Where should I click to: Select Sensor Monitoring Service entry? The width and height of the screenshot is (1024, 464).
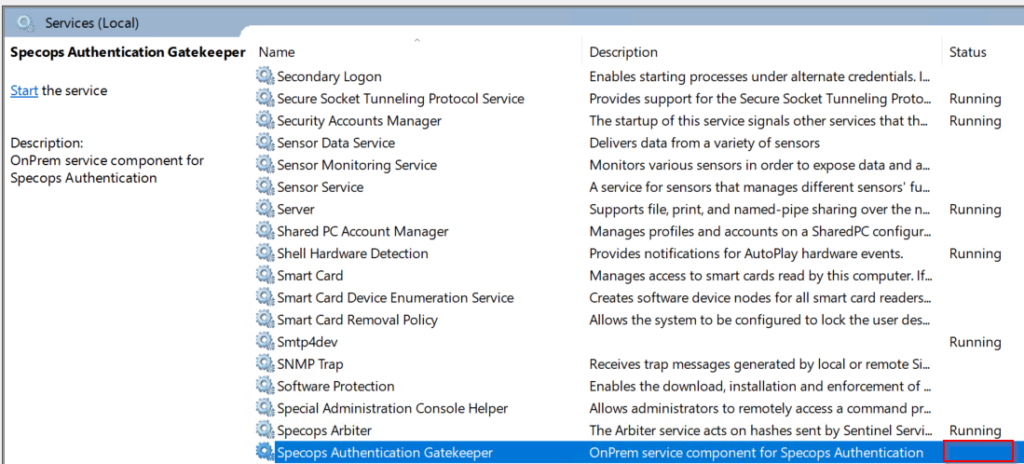[357, 165]
